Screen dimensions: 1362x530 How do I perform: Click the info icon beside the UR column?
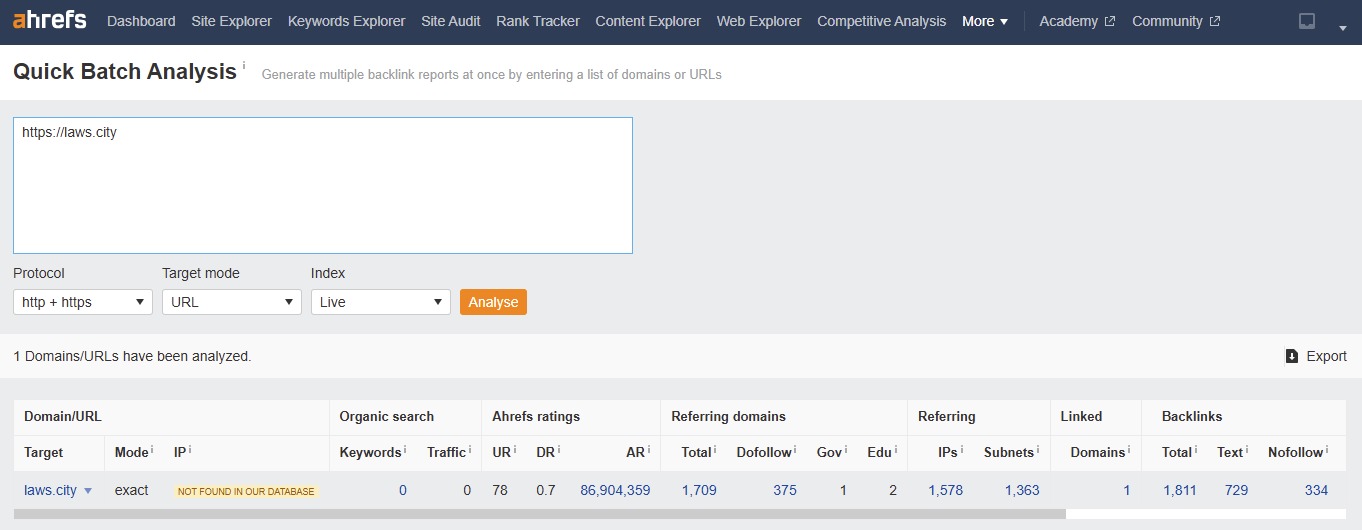(x=515, y=451)
